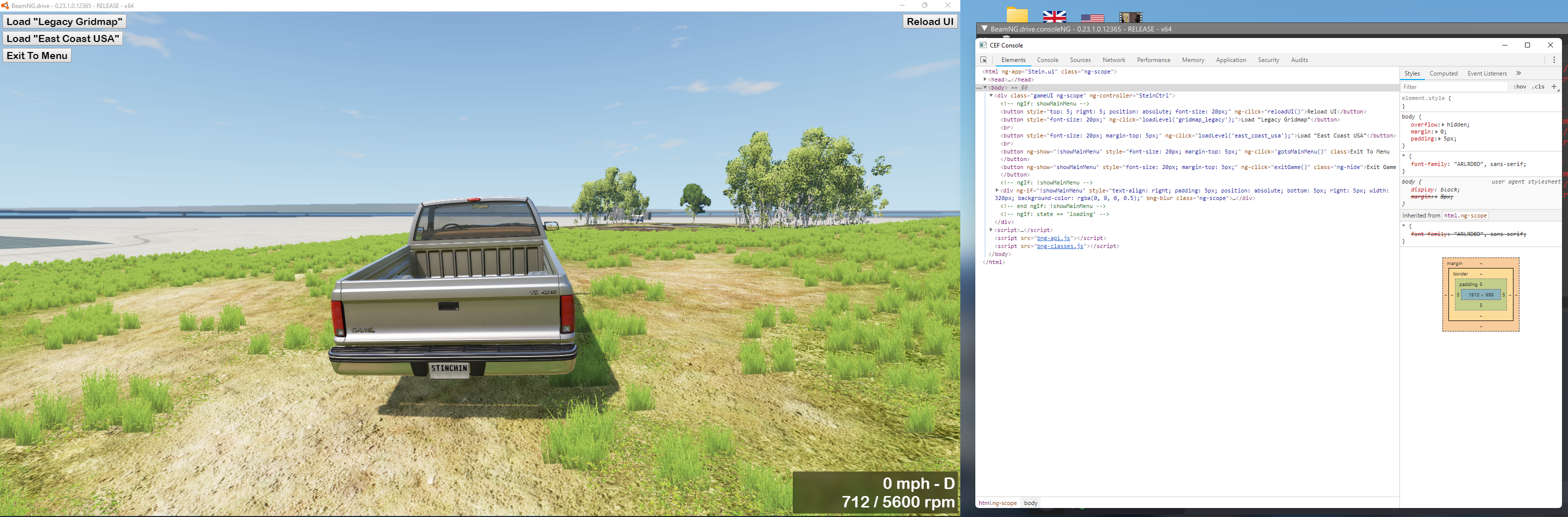Switch to the Elements tab
Screen dimensions: 1568x517
tap(1013, 59)
